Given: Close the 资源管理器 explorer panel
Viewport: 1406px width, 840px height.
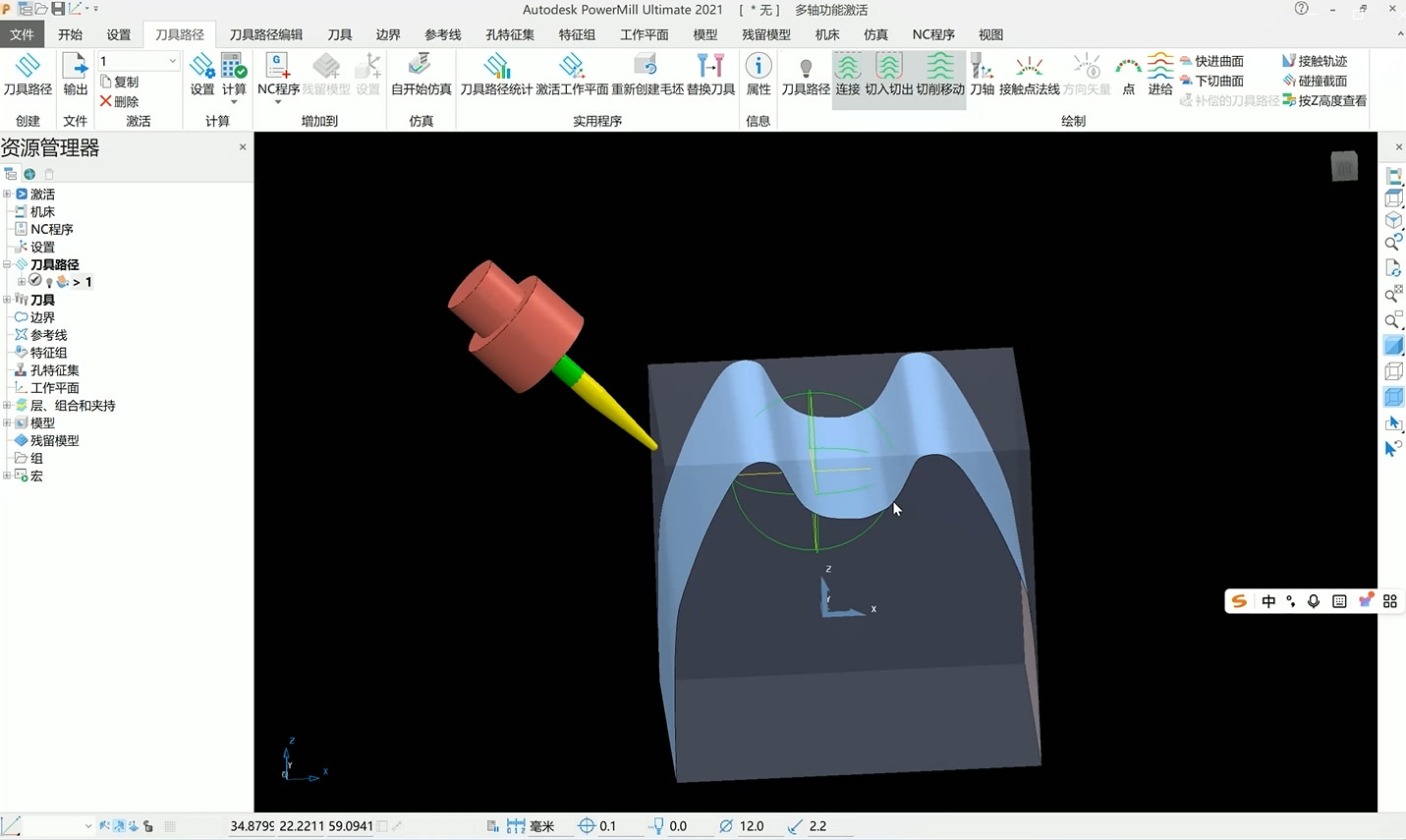Looking at the screenshot, I should point(243,147).
